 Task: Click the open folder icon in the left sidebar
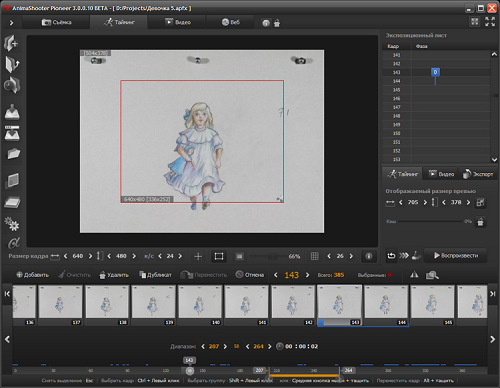point(13,154)
